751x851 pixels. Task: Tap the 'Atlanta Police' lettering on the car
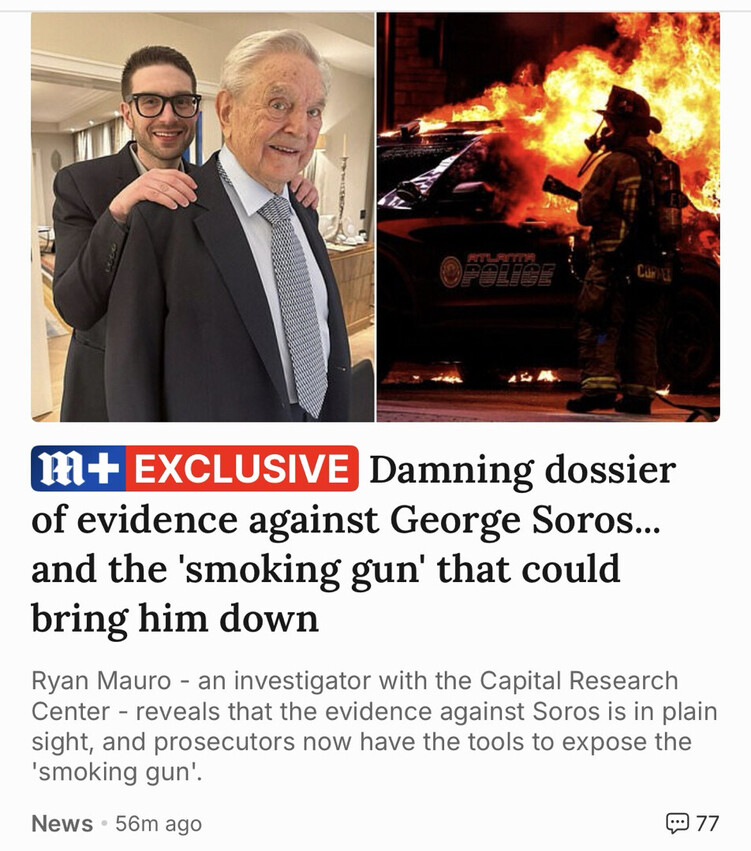498,270
